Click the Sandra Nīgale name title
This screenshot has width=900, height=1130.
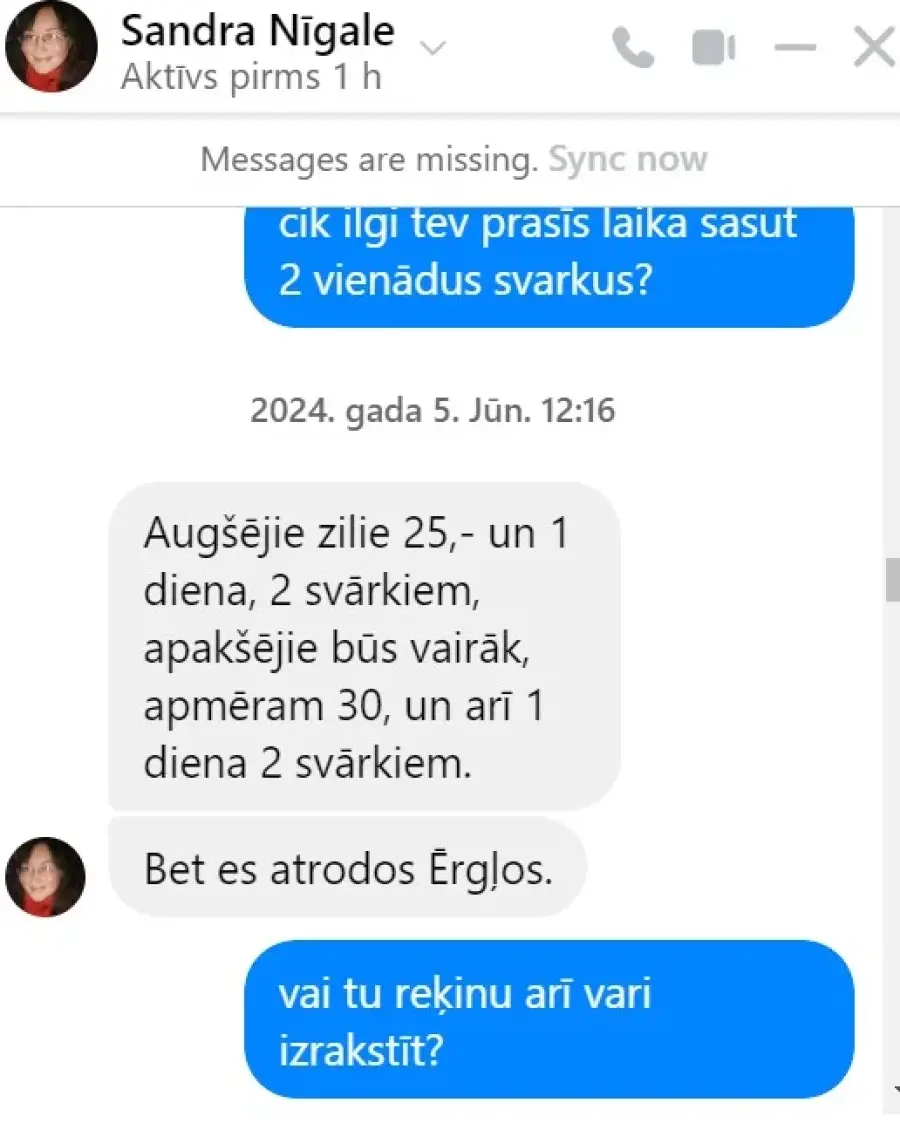[x=257, y=31]
